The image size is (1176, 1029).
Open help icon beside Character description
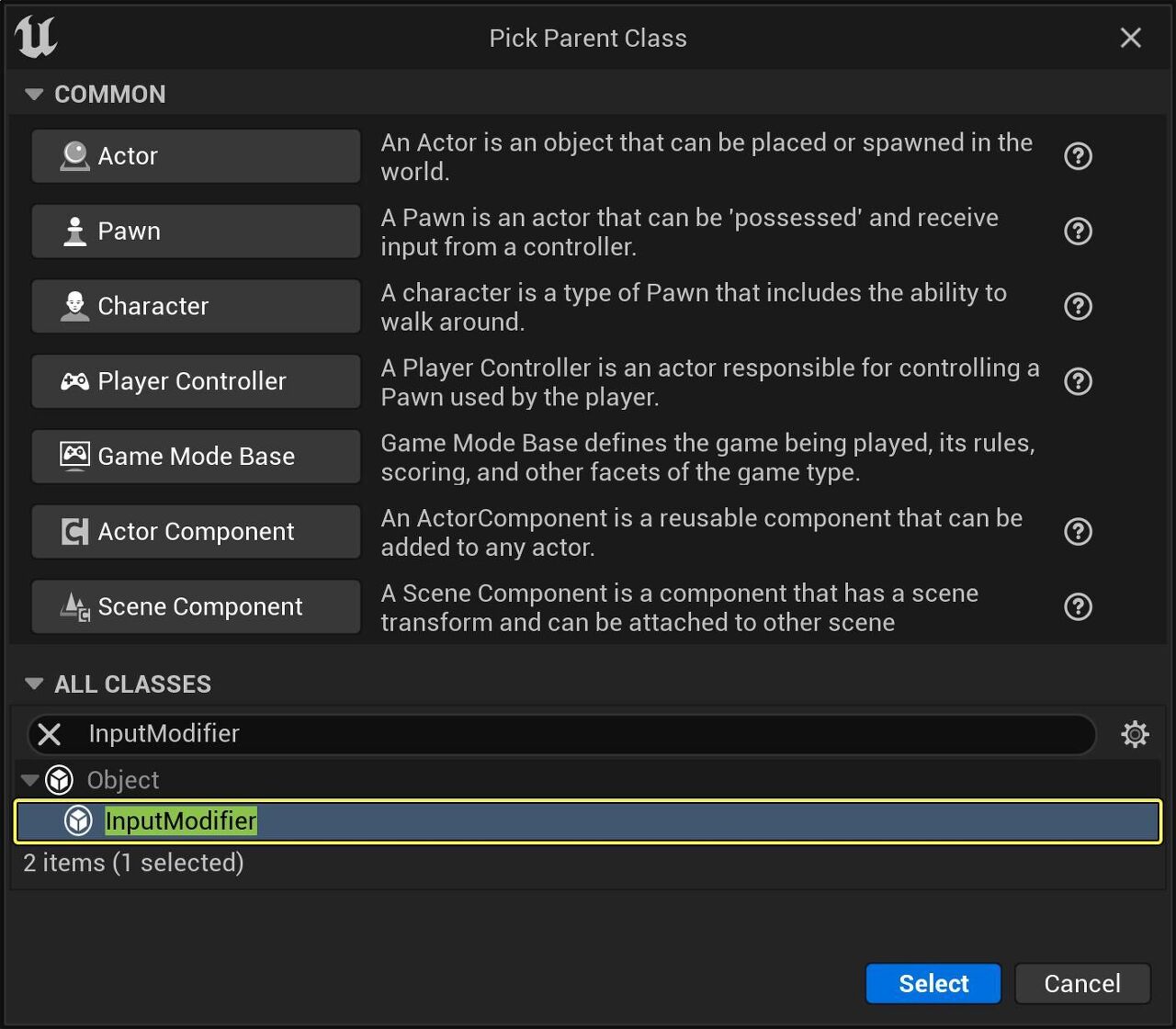coord(1078,306)
